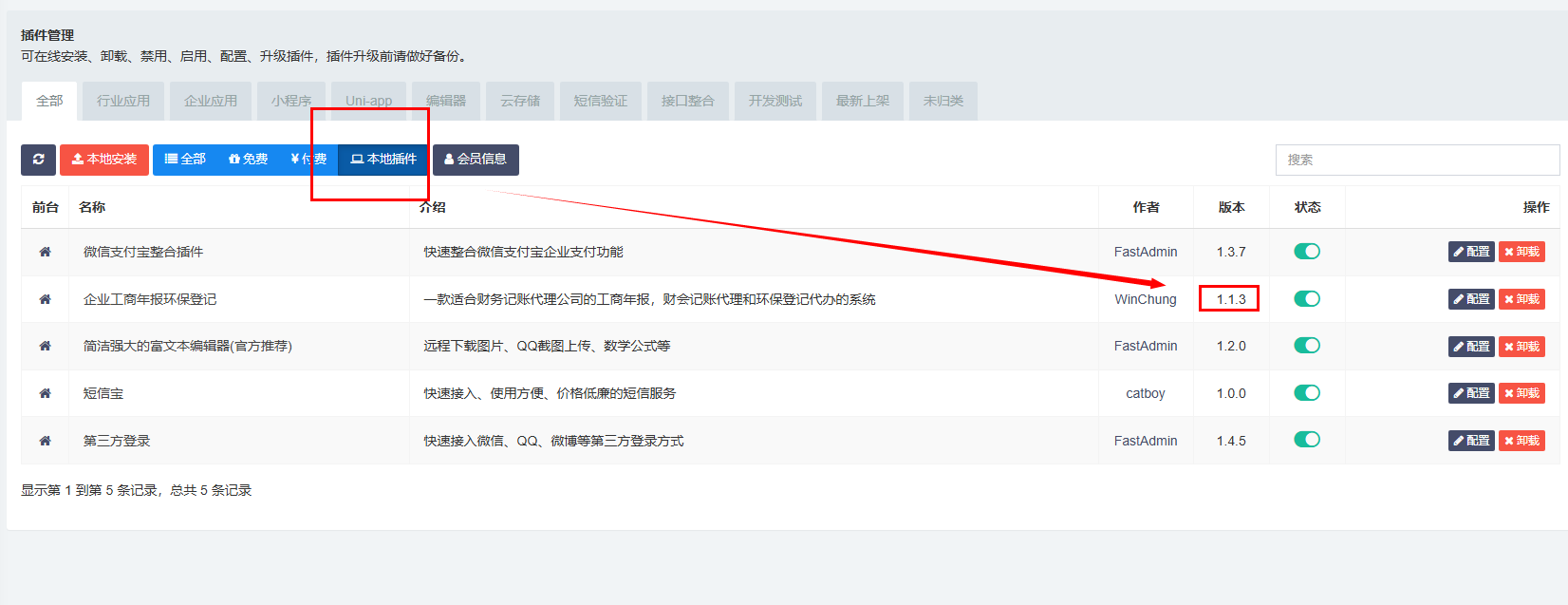The image size is (1568, 605).
Task: Select the 企业应用 tab
Action: pos(211,101)
